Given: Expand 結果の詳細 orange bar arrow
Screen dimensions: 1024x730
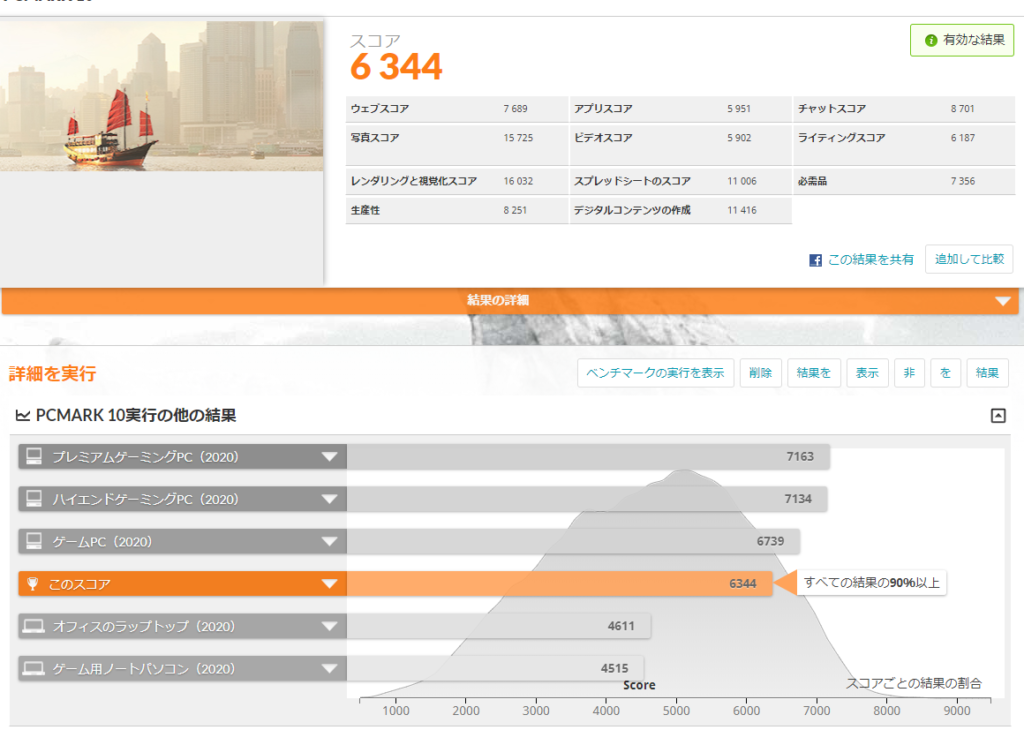Looking at the screenshot, I should pos(1002,301).
